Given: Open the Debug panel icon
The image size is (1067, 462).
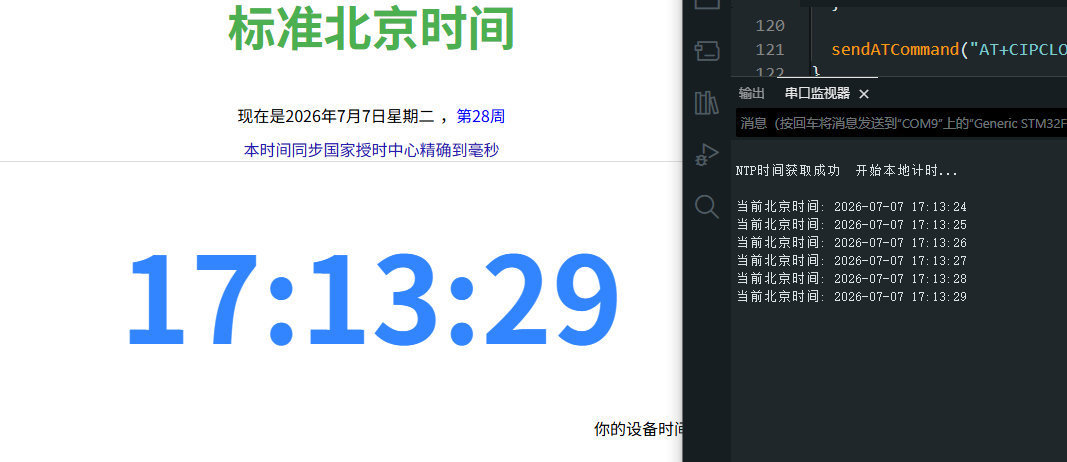Looking at the screenshot, I should pos(706,155).
